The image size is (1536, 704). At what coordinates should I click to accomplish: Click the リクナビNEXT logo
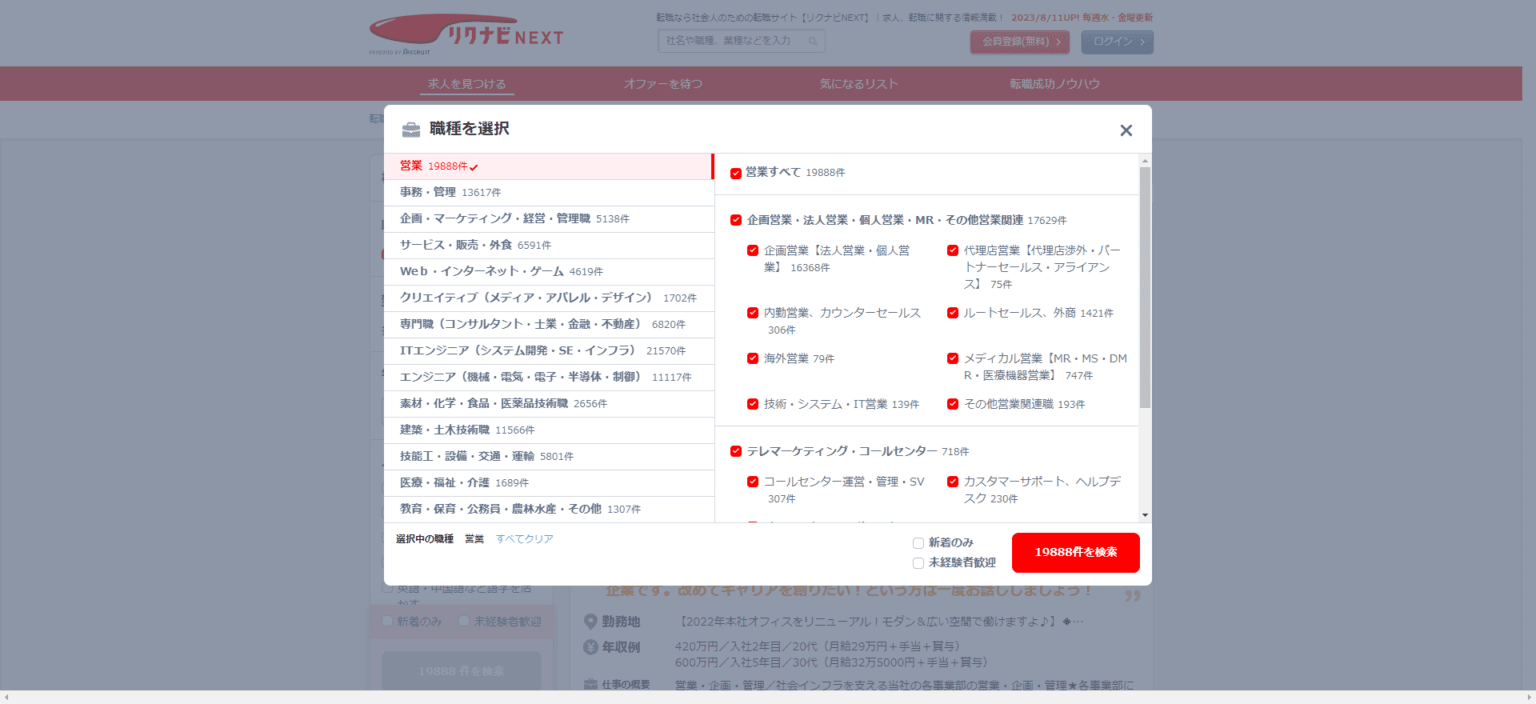pos(466,35)
